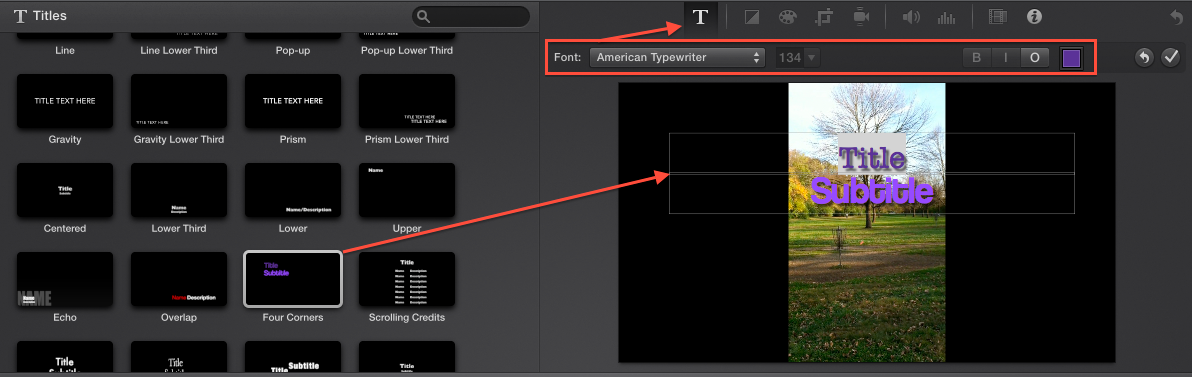Screen dimensions: 1192x377
Task: Click the Titles panel heading text
Action: pyautogui.click(x=50, y=16)
